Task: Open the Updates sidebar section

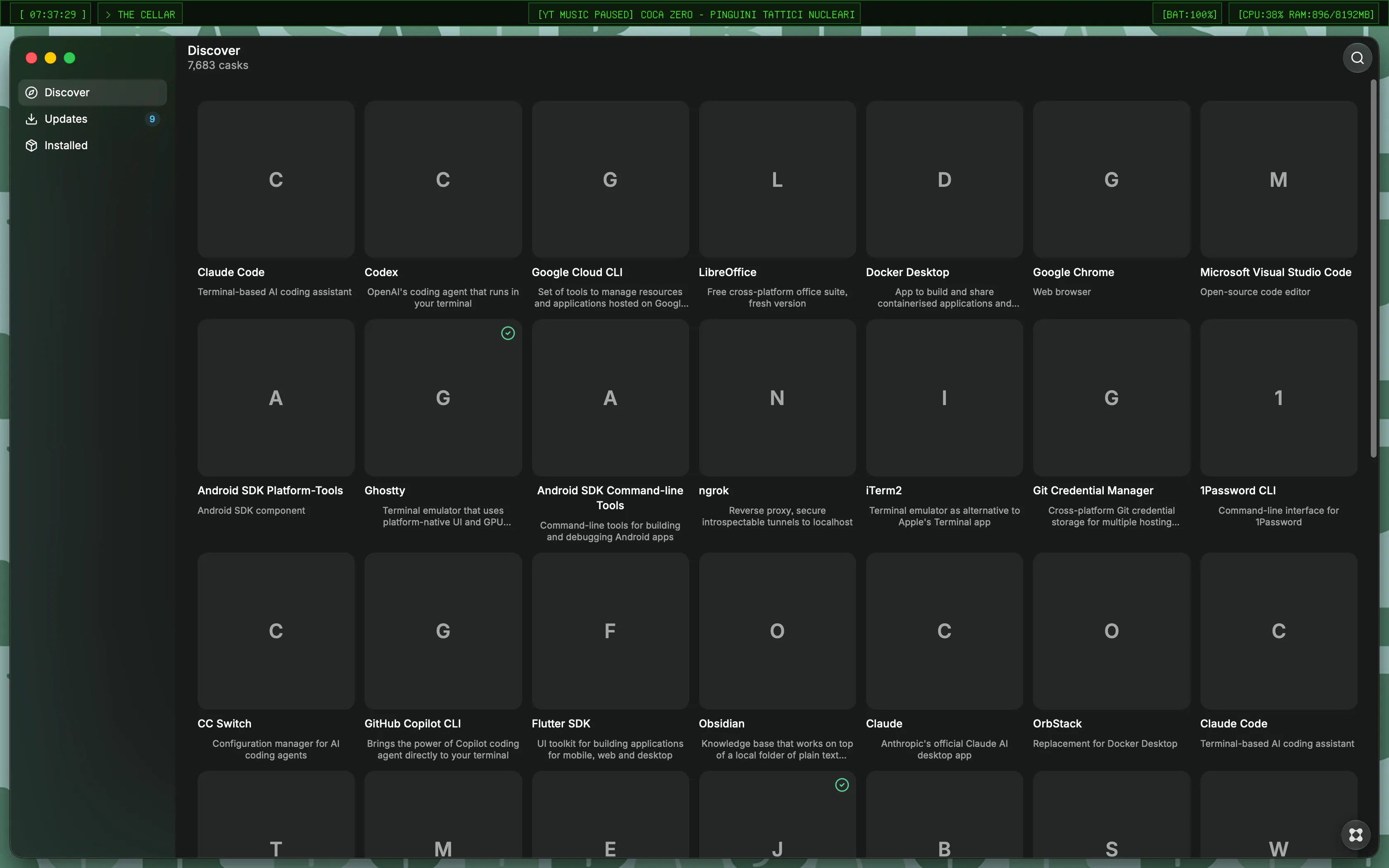Action: [x=93, y=119]
